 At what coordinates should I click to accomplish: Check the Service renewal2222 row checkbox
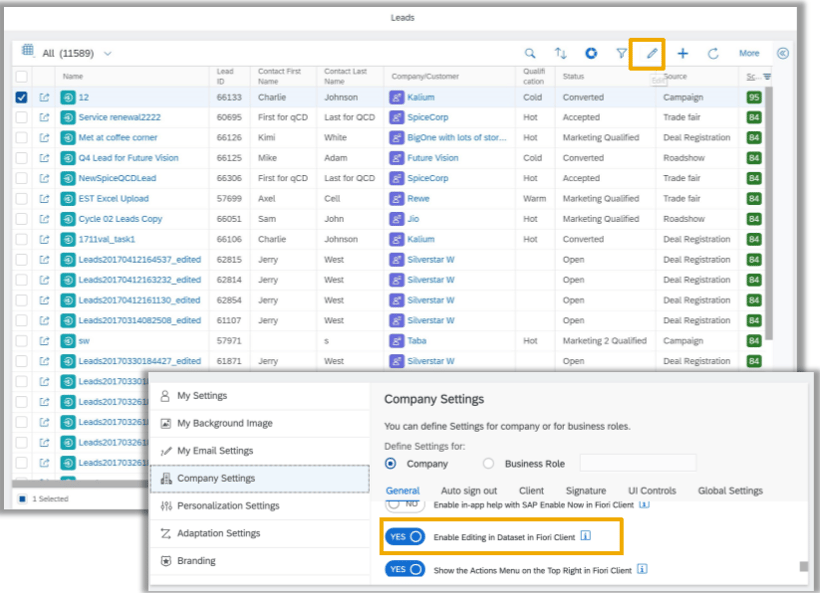(21, 117)
